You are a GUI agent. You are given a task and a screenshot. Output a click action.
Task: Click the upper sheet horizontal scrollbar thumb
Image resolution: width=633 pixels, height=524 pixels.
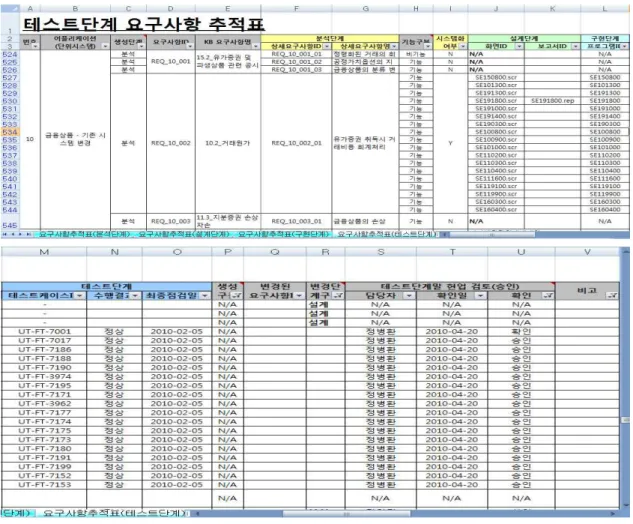[x=493, y=234]
